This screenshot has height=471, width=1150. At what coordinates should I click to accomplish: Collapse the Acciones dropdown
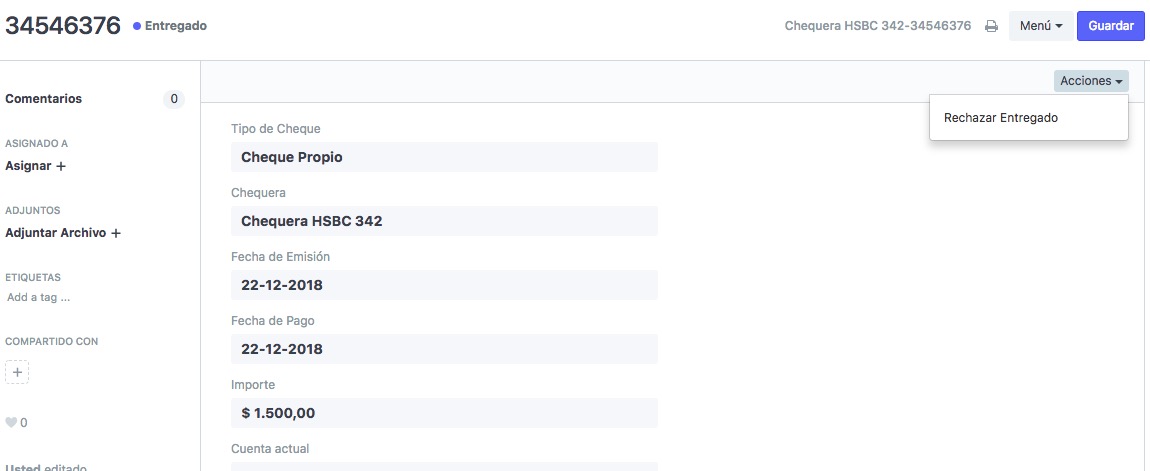(x=1091, y=81)
